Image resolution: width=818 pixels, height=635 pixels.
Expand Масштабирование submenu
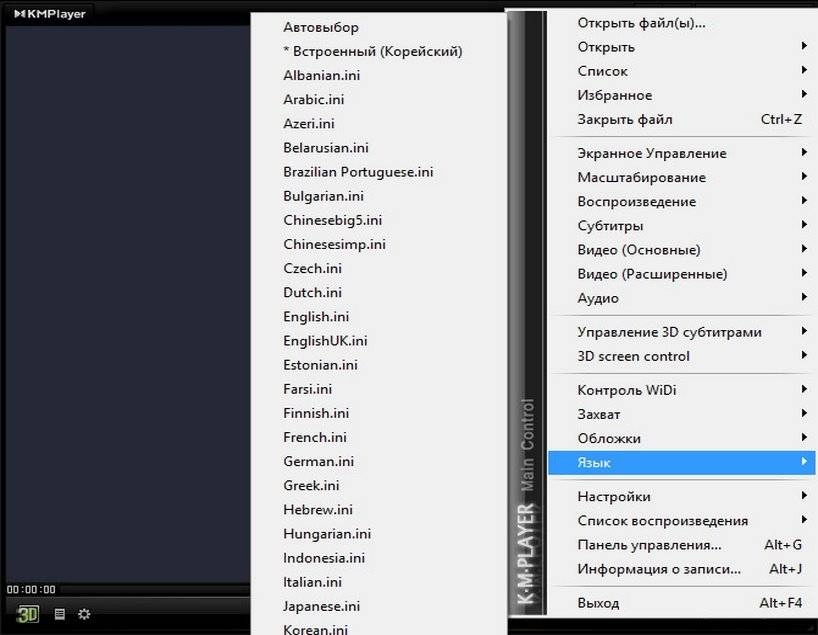[681, 177]
